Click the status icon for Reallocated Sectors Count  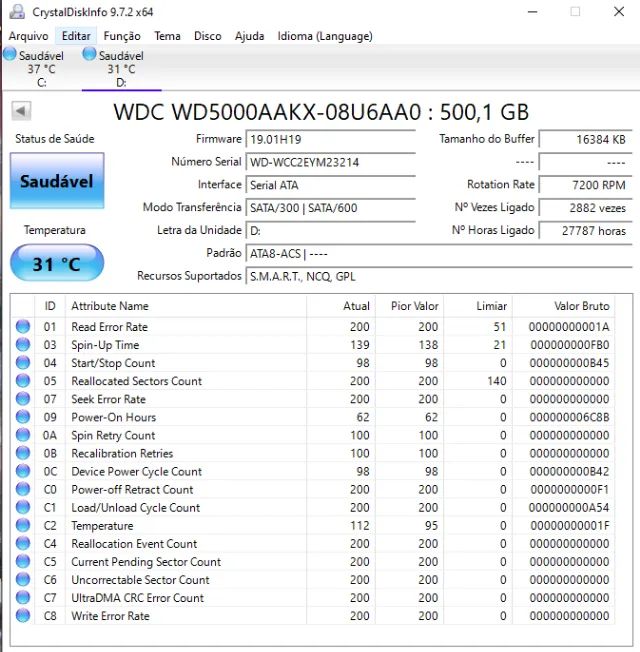(23, 380)
